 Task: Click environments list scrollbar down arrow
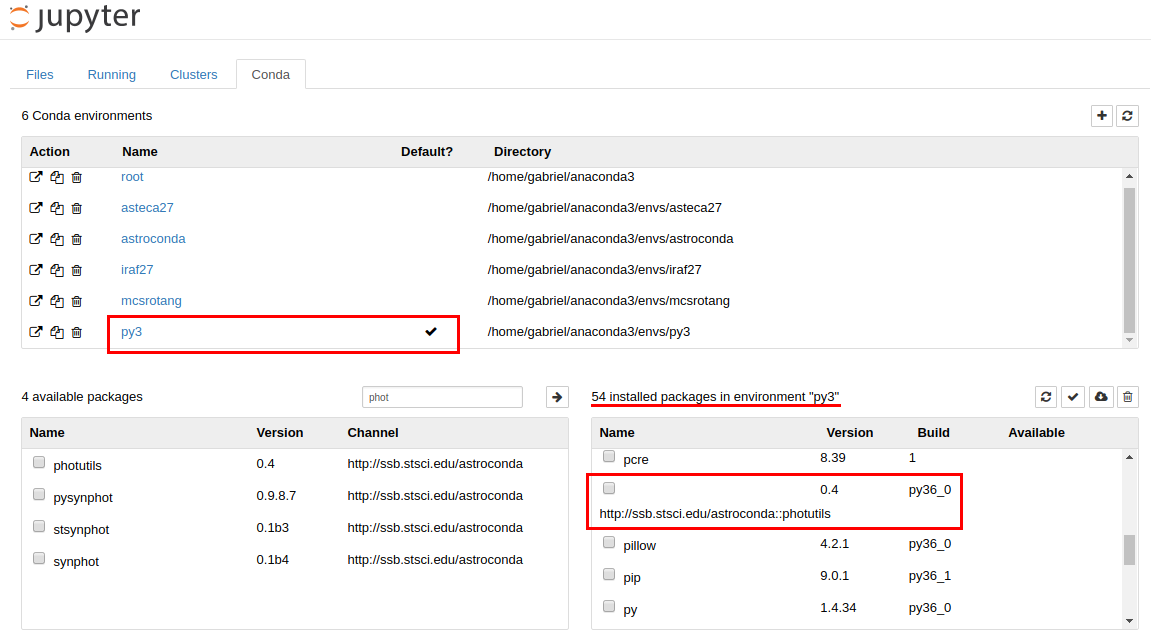(x=1129, y=340)
